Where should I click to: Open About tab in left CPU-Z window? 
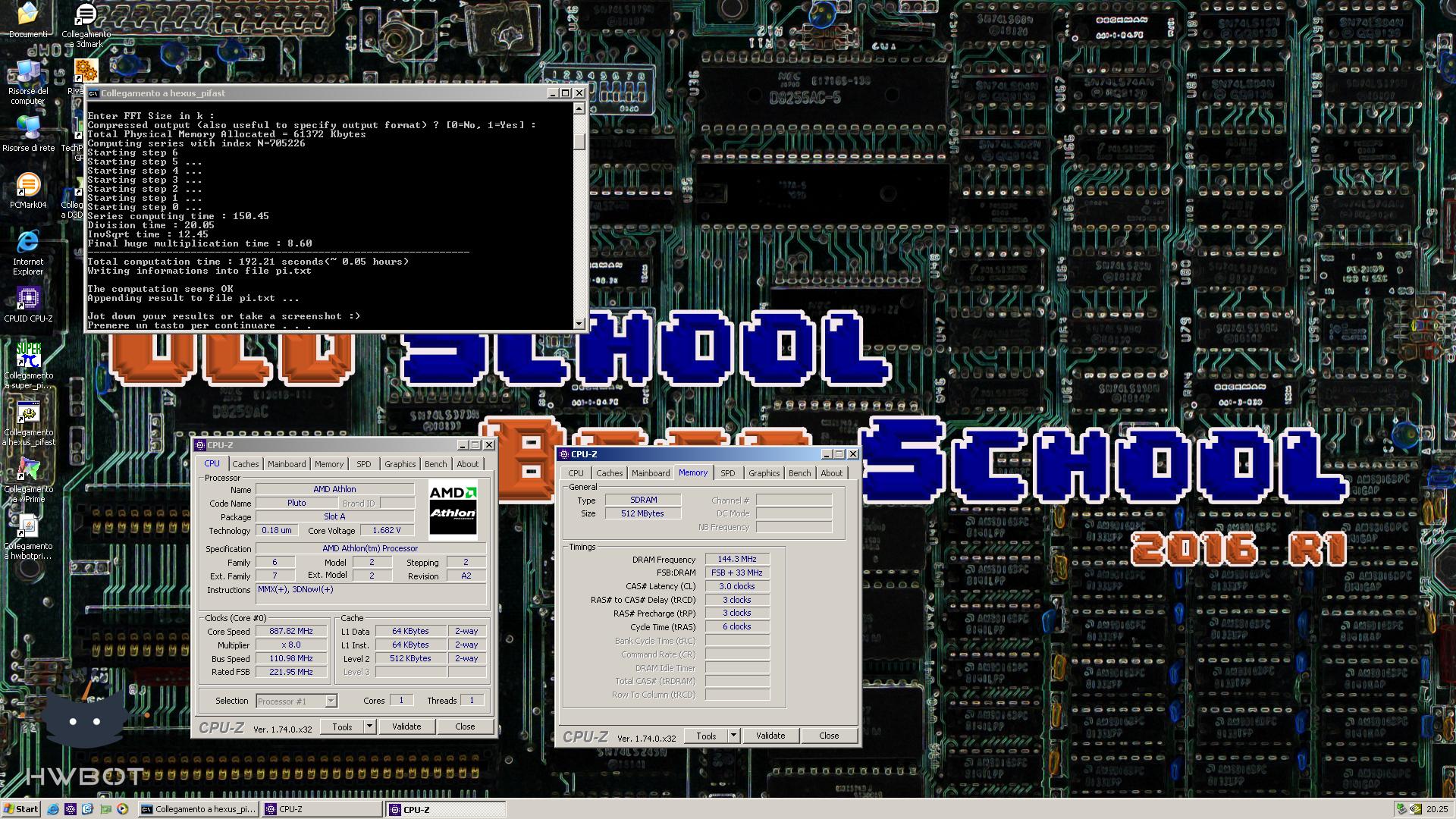pyautogui.click(x=468, y=464)
